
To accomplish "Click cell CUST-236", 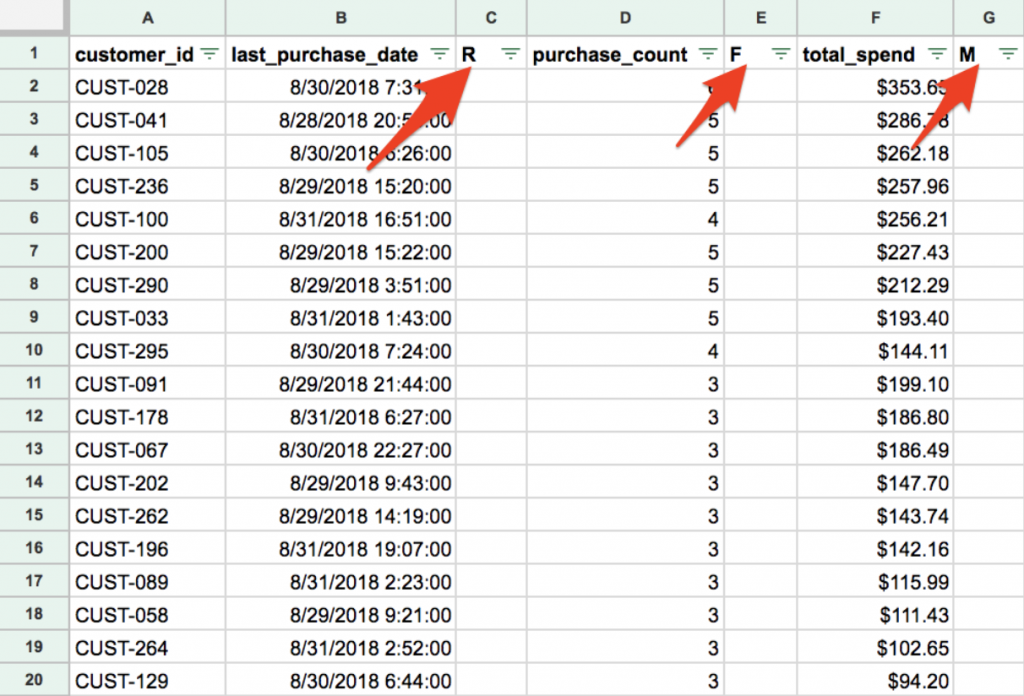I will click(x=148, y=185).
